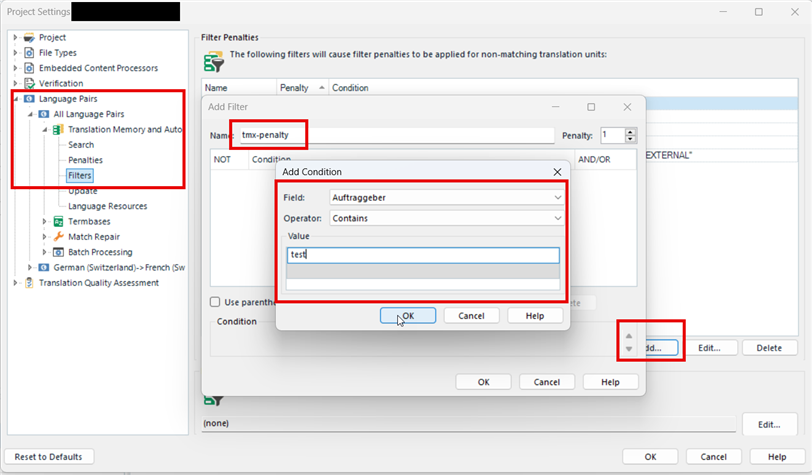Cancel the Add Condition dialog

pyautogui.click(x=471, y=316)
